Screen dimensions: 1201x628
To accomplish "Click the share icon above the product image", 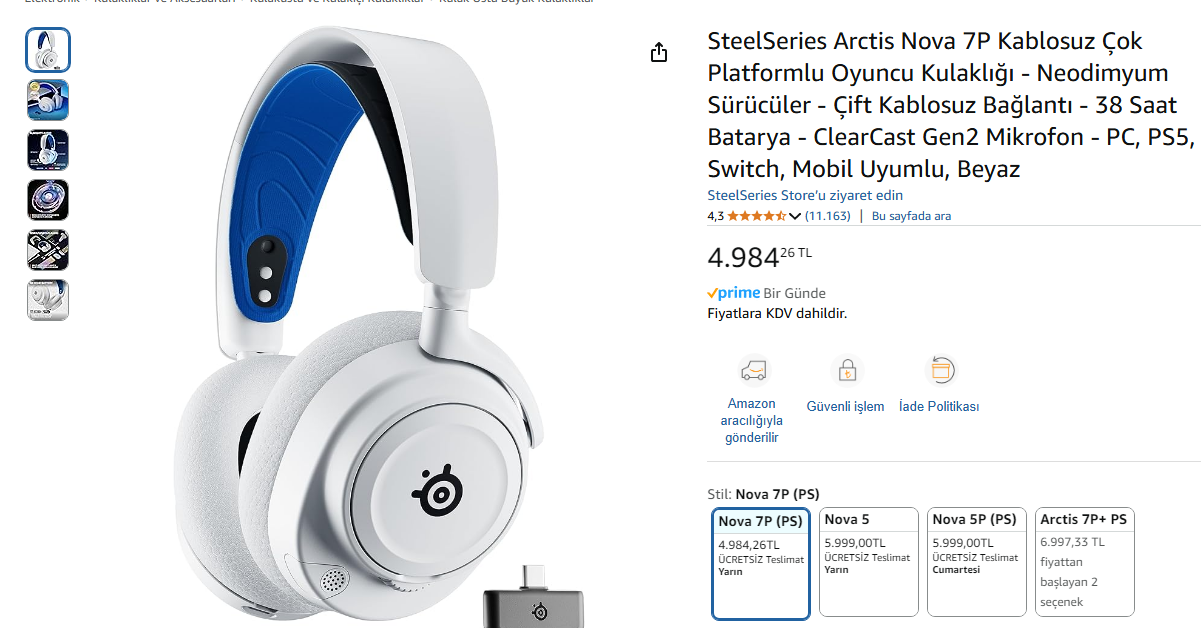I will point(658,52).
